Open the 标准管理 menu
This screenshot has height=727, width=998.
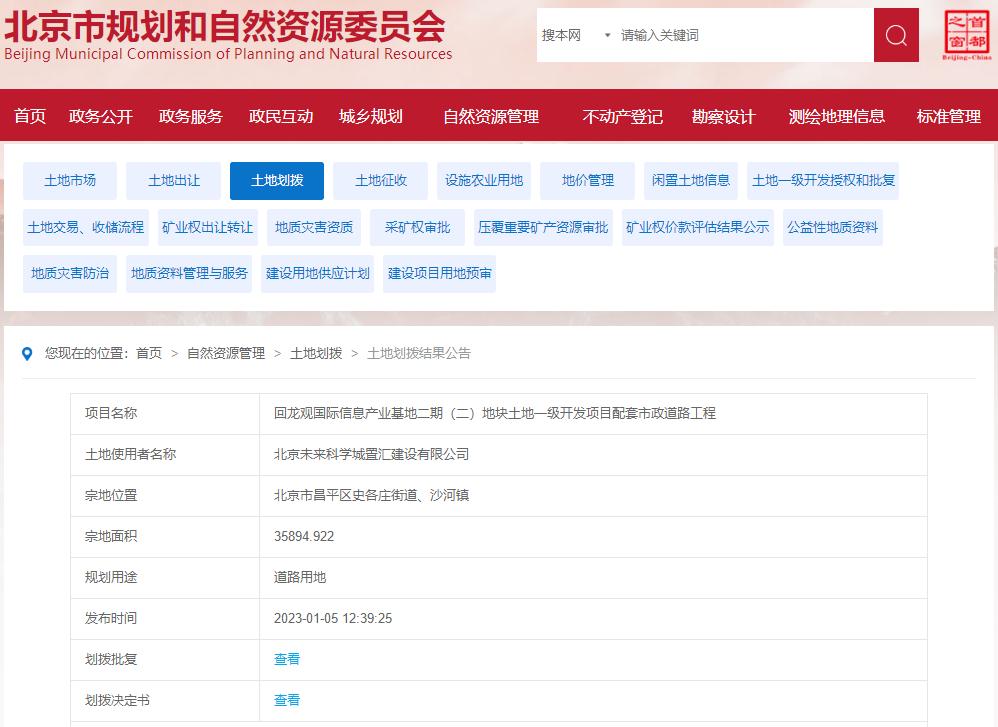948,116
